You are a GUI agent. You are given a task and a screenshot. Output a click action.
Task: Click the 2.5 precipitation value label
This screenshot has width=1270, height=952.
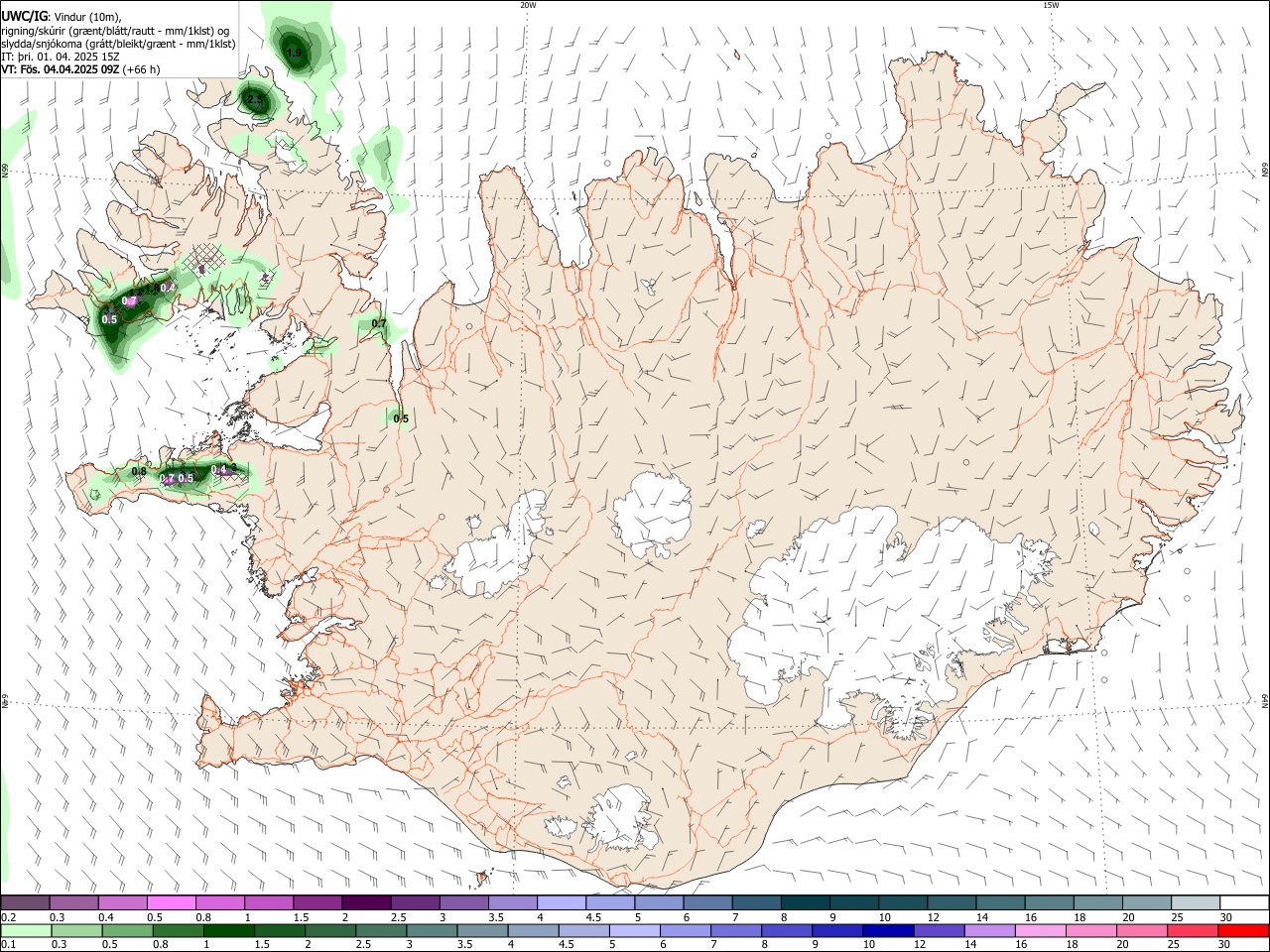255,100
